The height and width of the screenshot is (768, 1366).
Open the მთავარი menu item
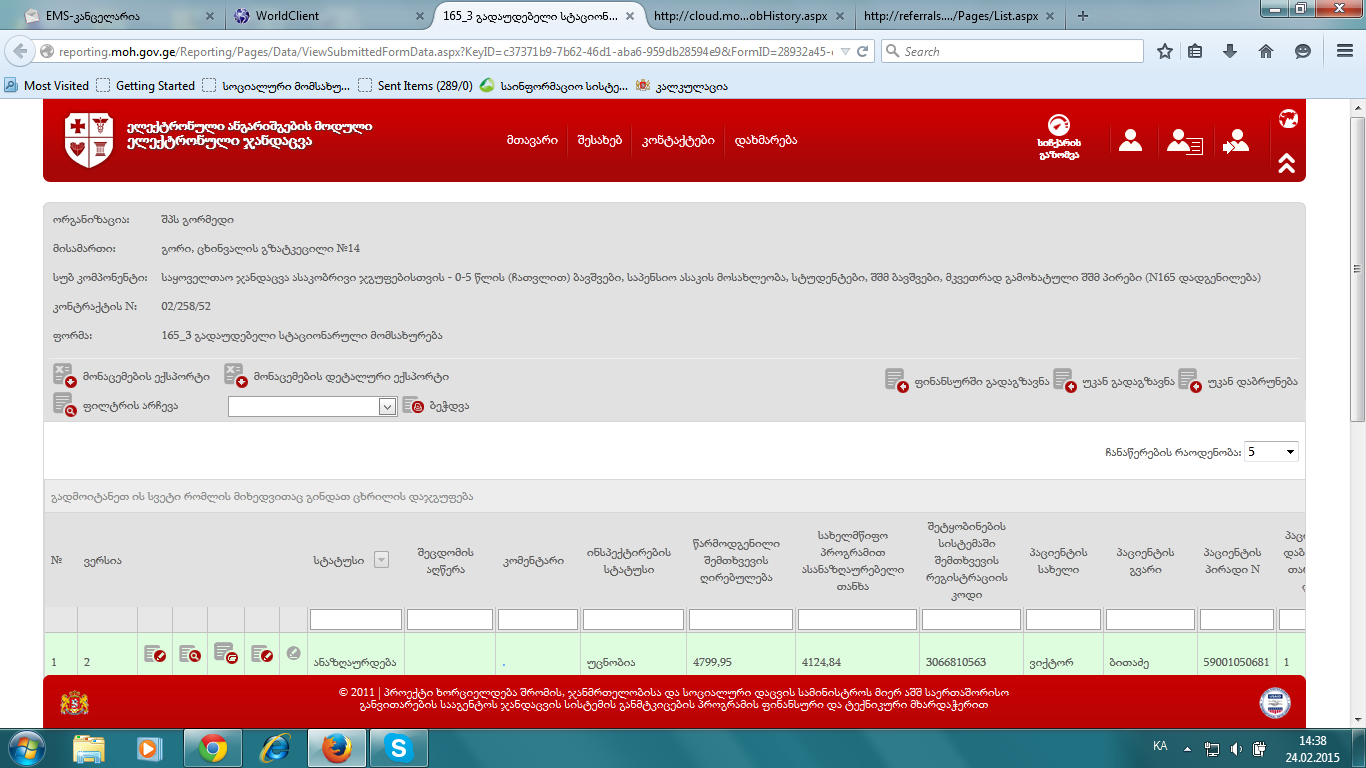(531, 140)
